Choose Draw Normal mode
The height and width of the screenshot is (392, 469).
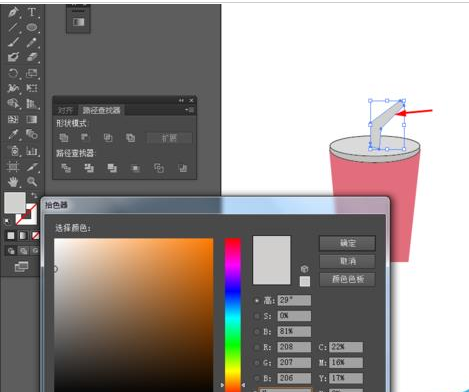[11, 251]
